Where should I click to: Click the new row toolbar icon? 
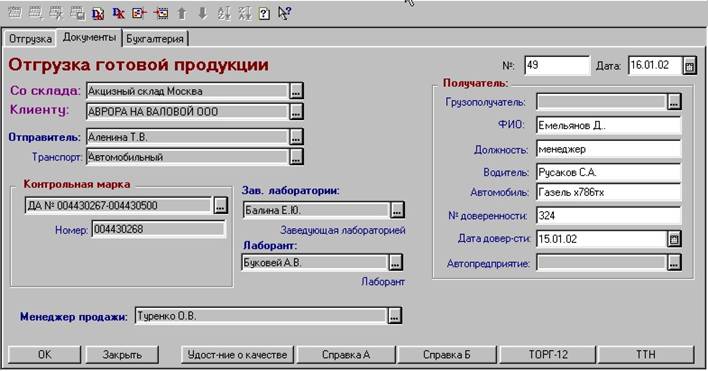click(15, 13)
